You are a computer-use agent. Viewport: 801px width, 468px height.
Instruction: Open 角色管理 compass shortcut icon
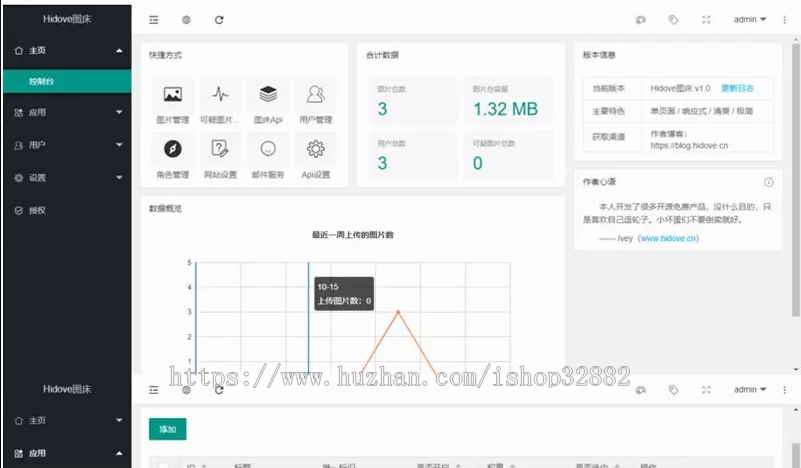click(x=173, y=149)
